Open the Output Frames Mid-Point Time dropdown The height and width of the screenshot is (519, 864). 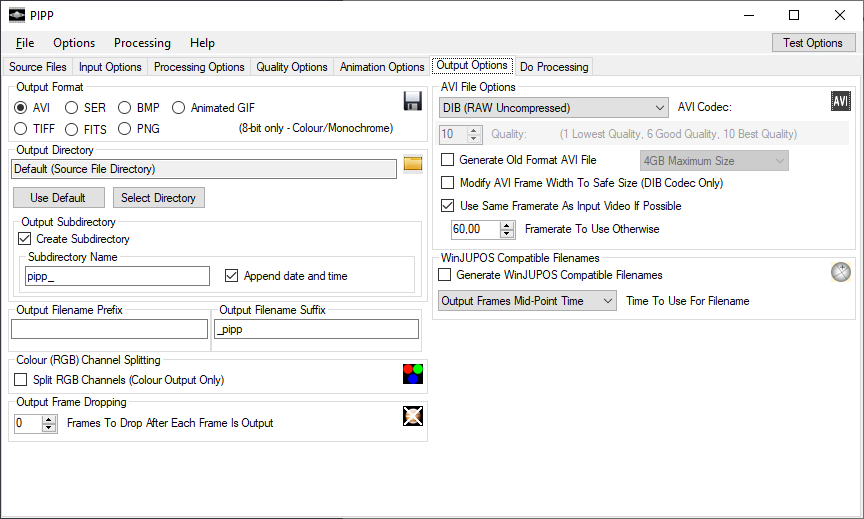coord(527,301)
